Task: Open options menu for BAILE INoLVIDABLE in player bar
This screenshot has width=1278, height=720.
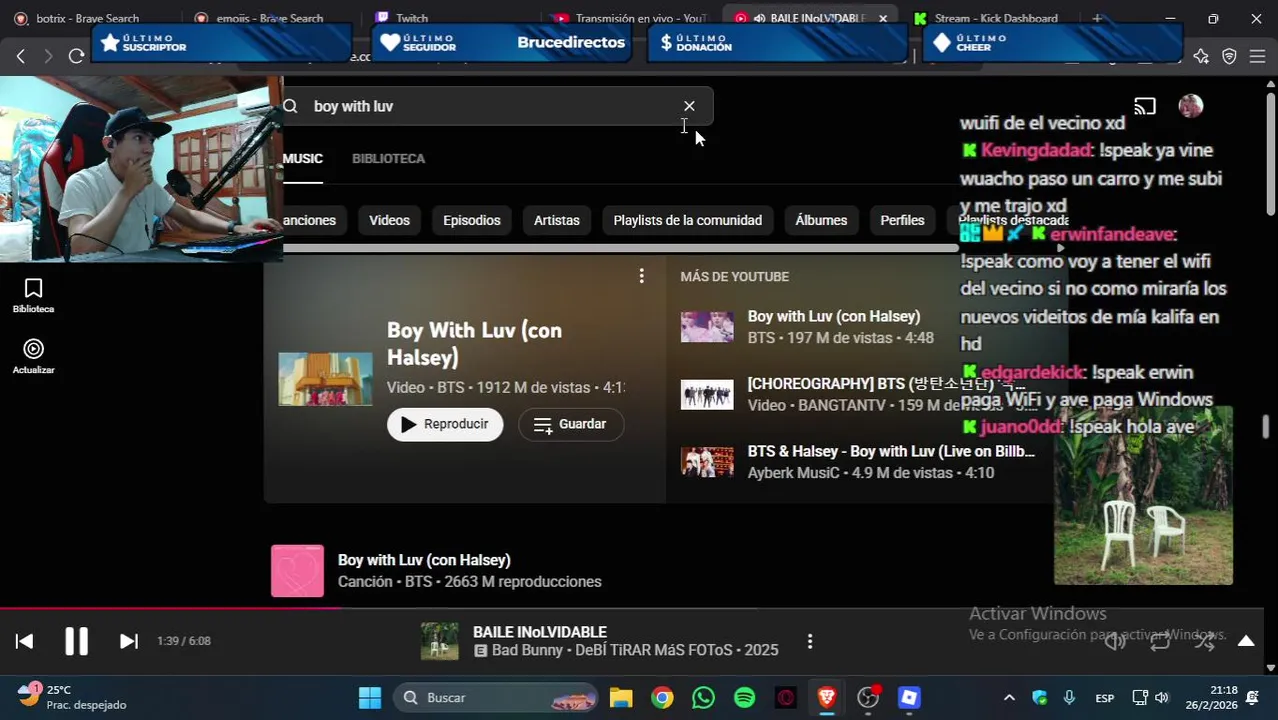Action: 810,641
